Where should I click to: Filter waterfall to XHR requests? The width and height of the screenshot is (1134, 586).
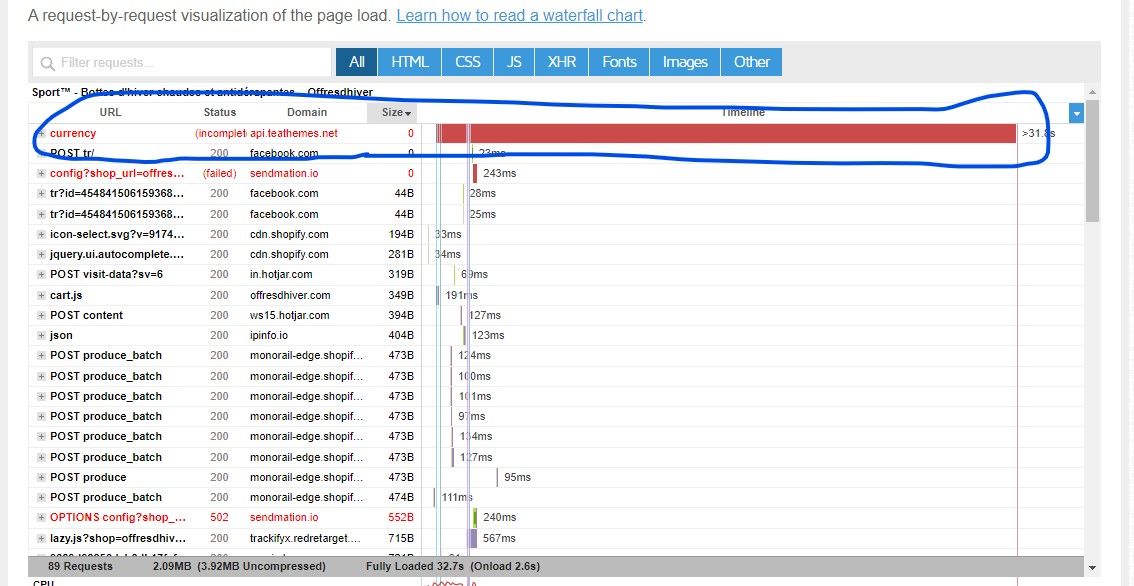(562, 62)
